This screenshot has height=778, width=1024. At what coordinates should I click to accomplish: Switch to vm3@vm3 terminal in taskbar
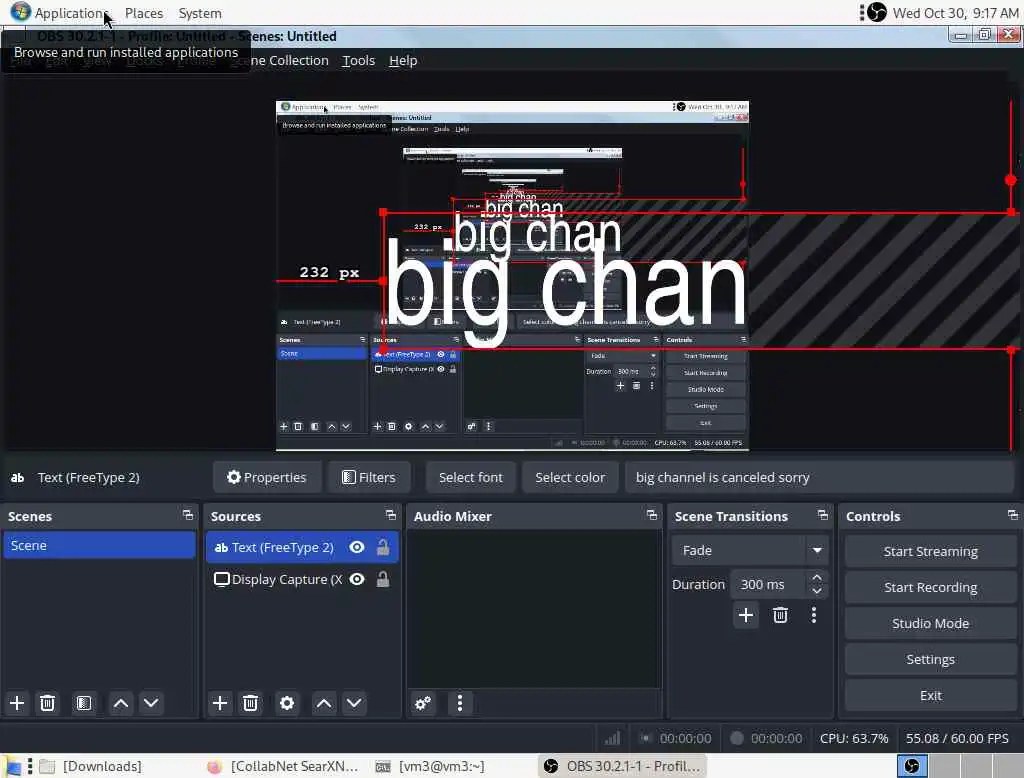(x=430, y=766)
